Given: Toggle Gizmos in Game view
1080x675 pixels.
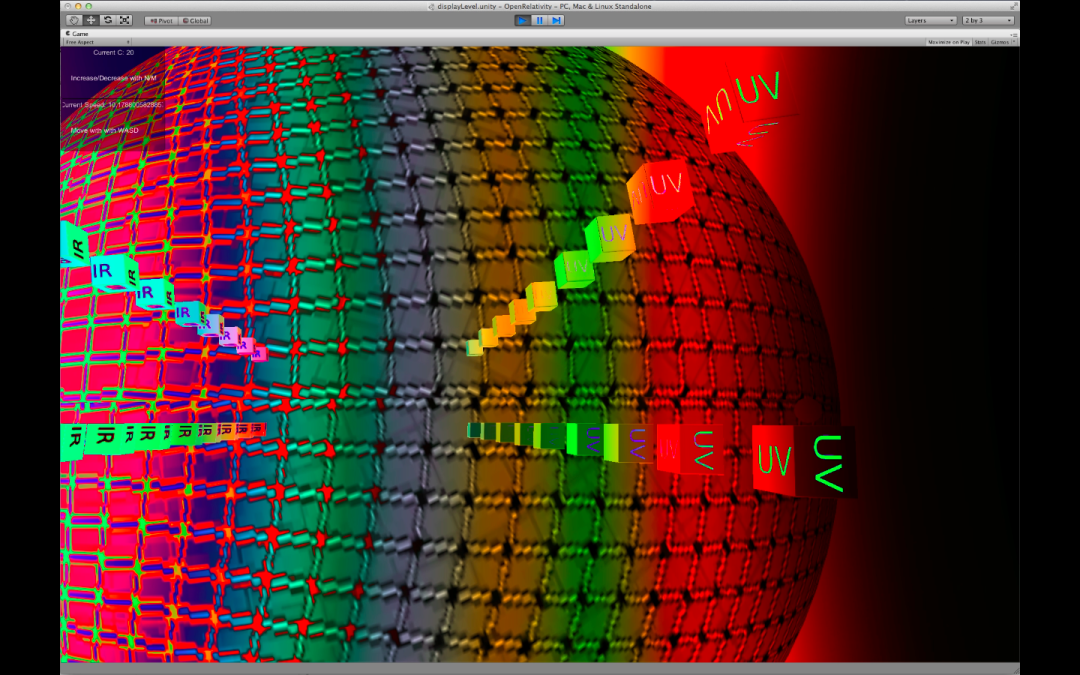Looking at the screenshot, I should coord(999,42).
